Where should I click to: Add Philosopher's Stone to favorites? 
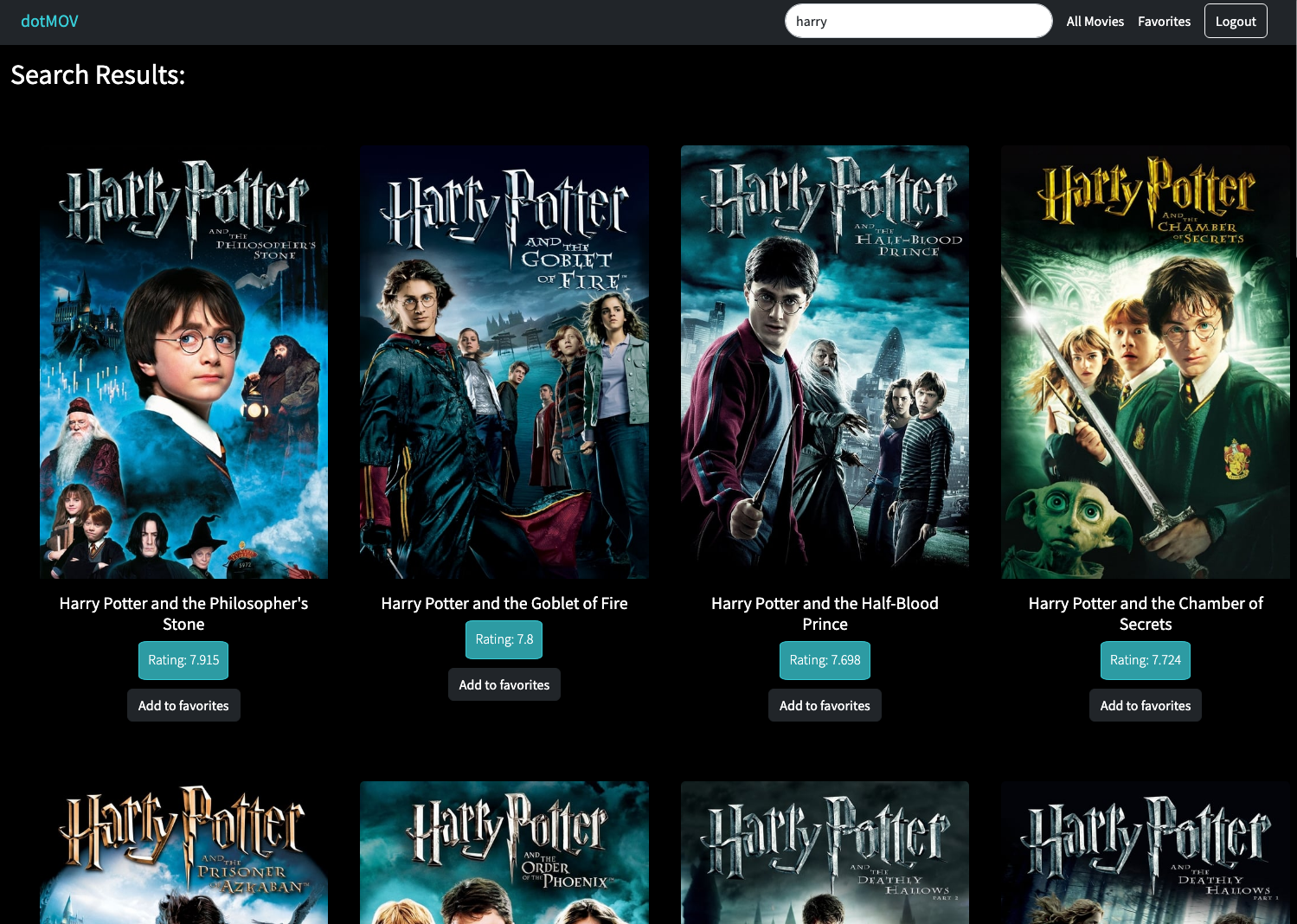click(x=183, y=705)
